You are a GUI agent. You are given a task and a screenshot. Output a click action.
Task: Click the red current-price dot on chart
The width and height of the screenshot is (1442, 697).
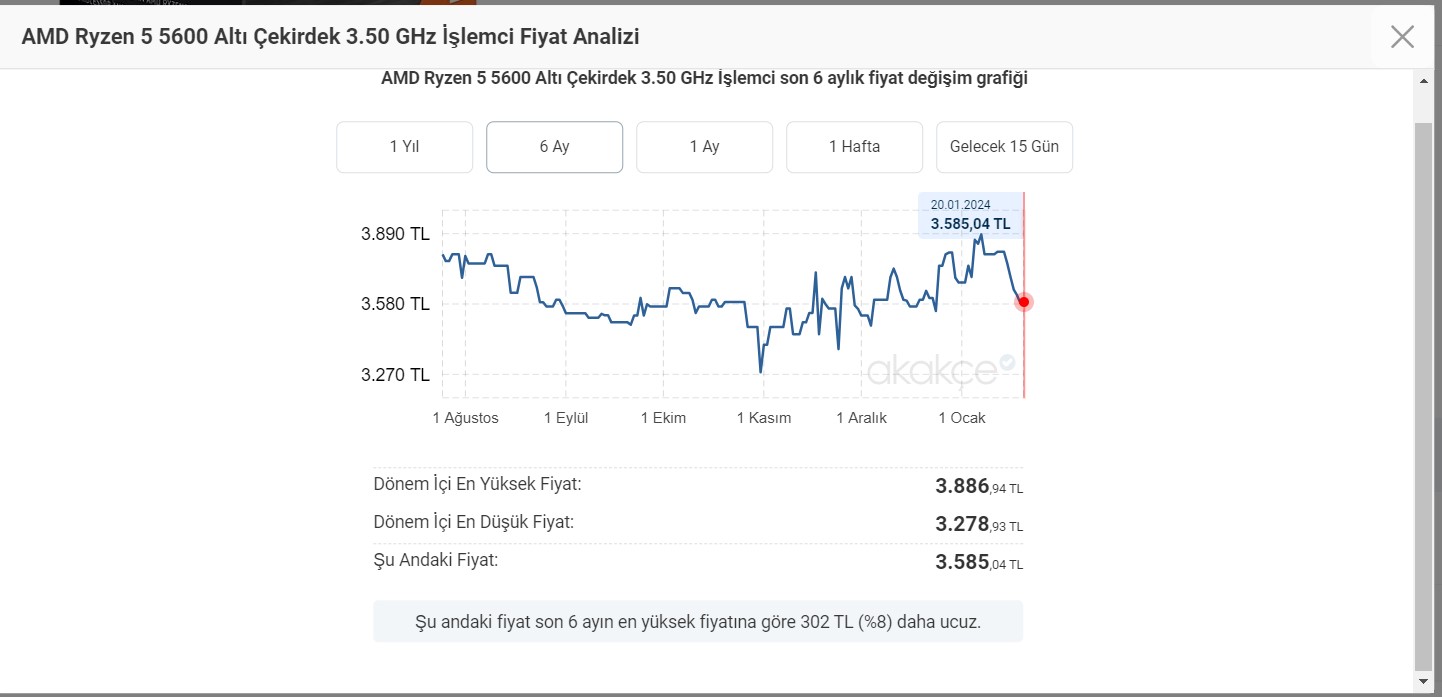pos(1023,302)
